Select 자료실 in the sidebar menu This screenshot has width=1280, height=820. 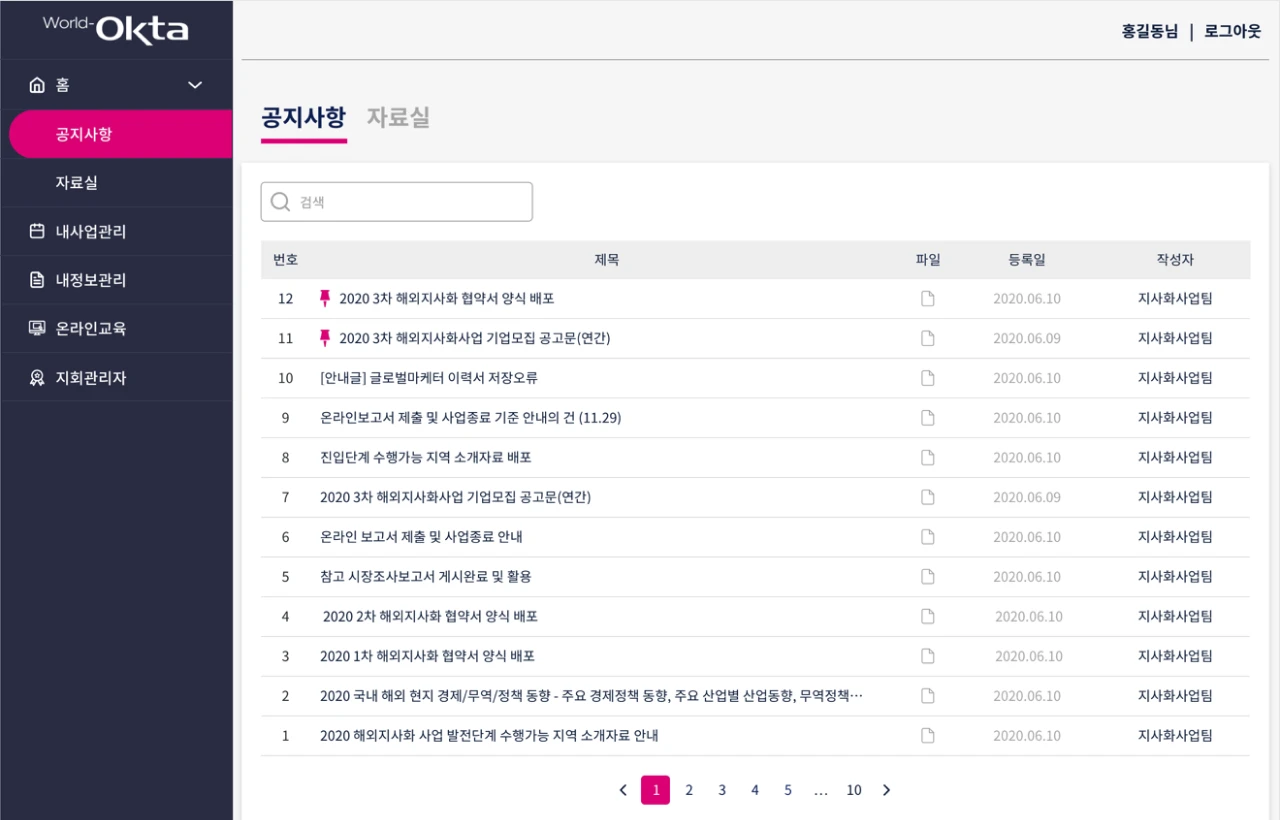[77, 183]
